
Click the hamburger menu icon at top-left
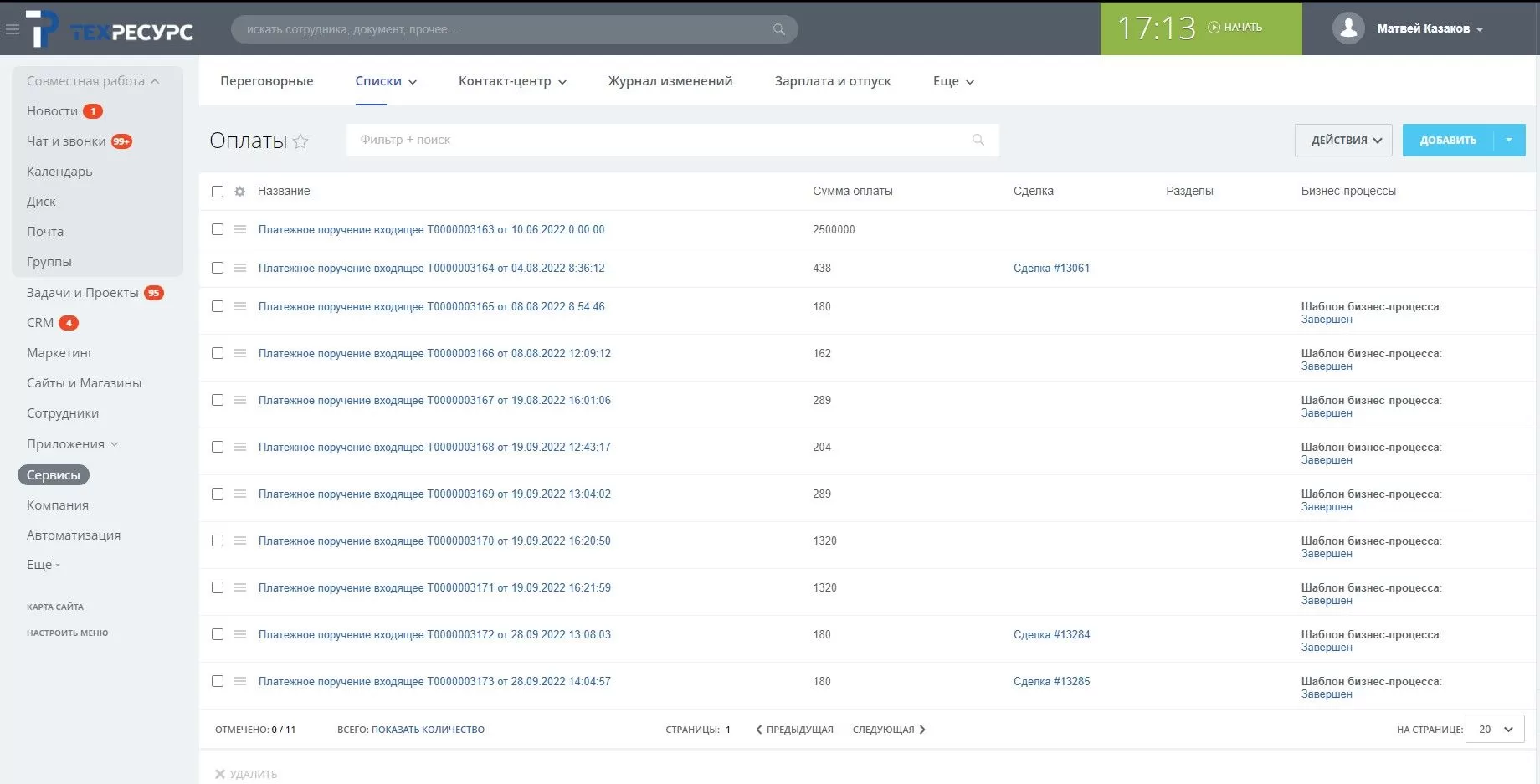click(13, 29)
